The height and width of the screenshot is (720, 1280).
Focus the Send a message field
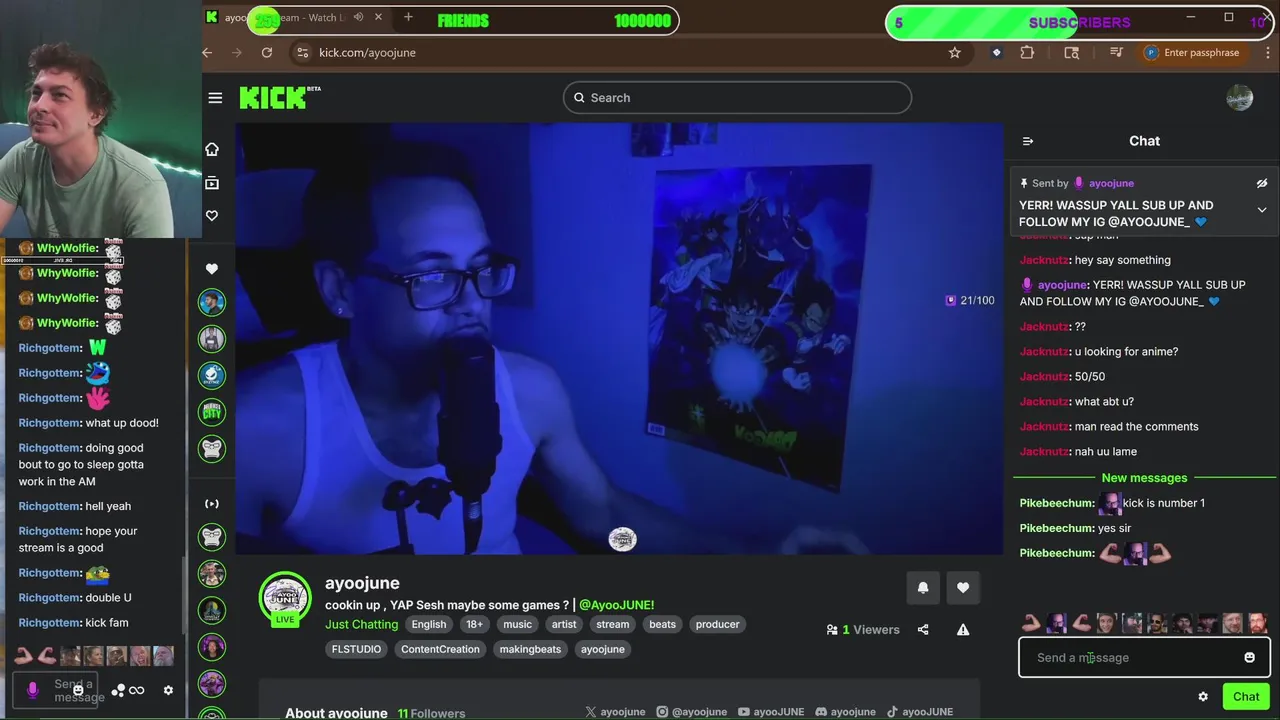tap(1144, 658)
